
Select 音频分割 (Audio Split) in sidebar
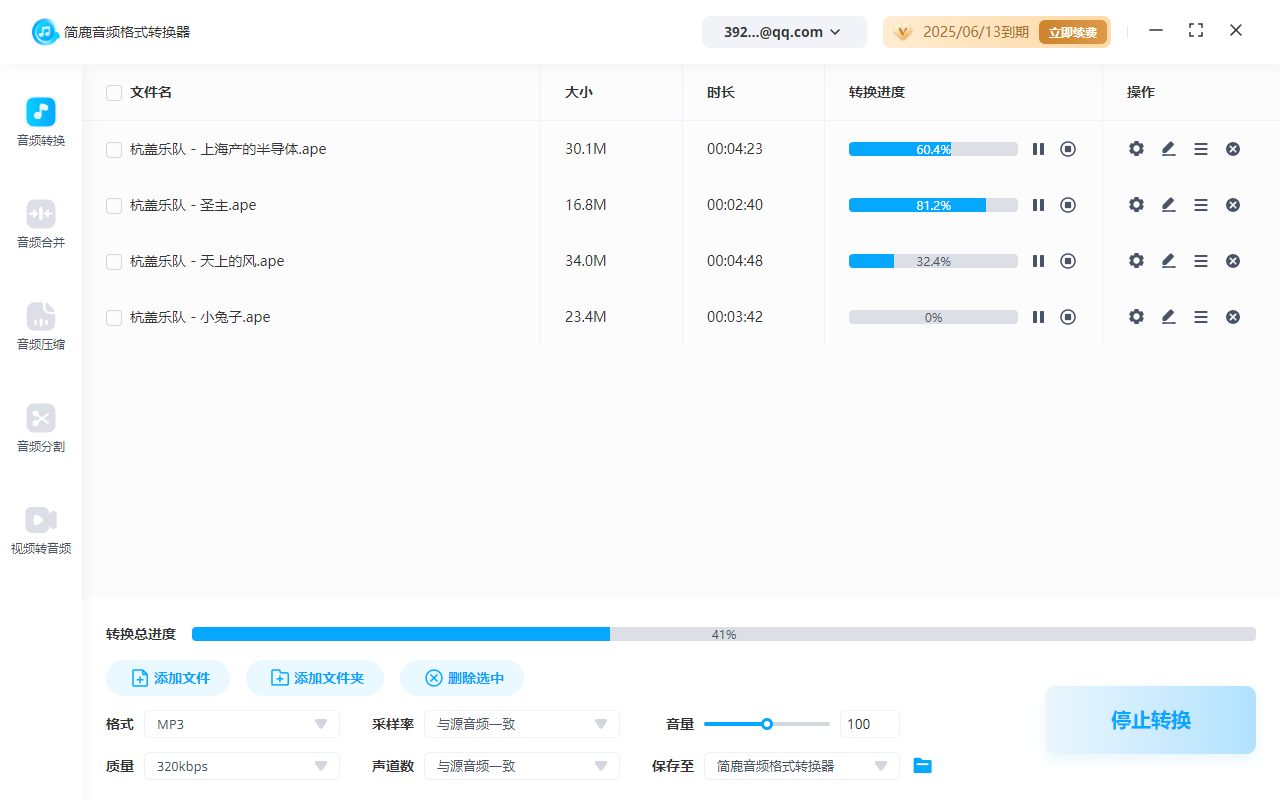pos(40,429)
